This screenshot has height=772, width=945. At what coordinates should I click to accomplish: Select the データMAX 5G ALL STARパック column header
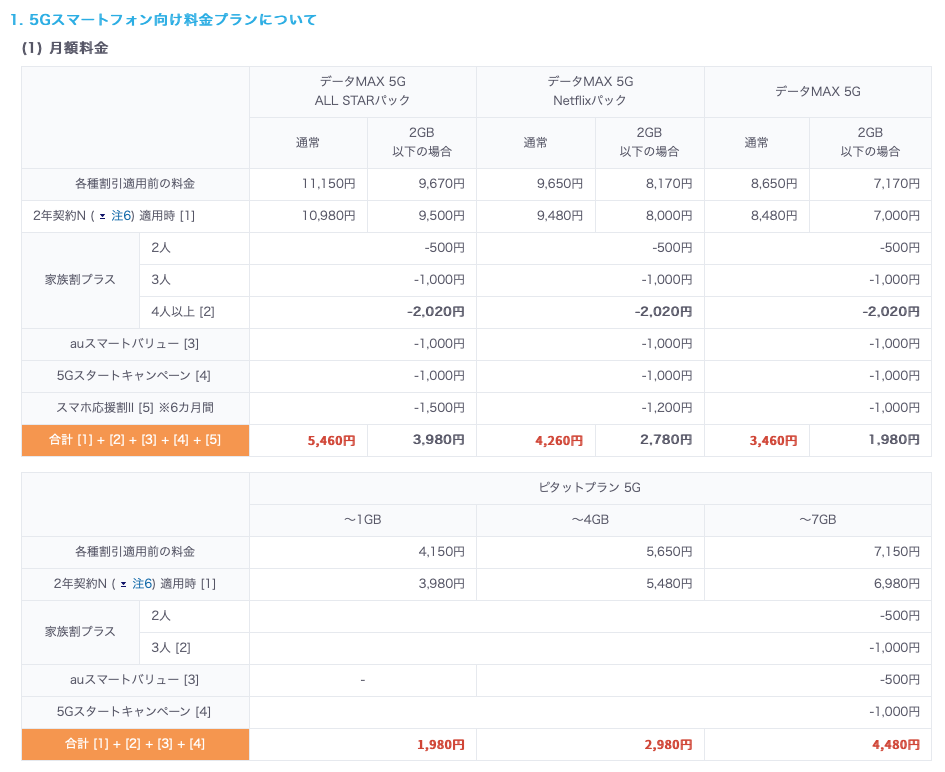362,91
